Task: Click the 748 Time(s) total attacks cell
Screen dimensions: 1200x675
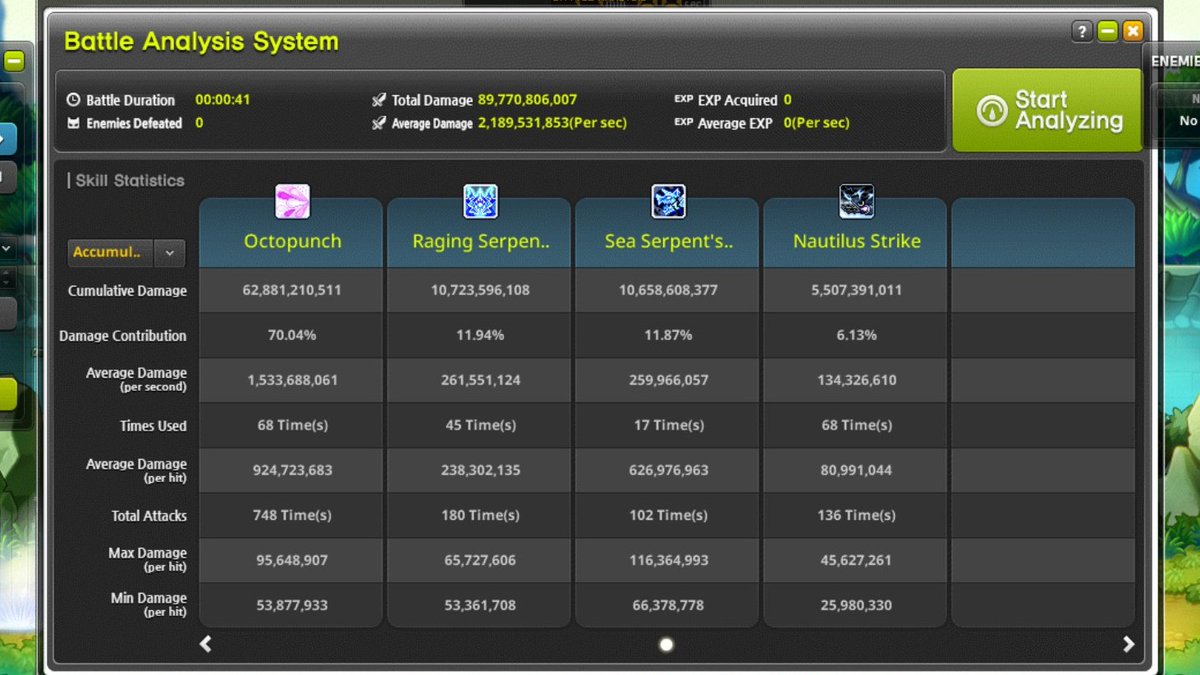Action: point(291,515)
